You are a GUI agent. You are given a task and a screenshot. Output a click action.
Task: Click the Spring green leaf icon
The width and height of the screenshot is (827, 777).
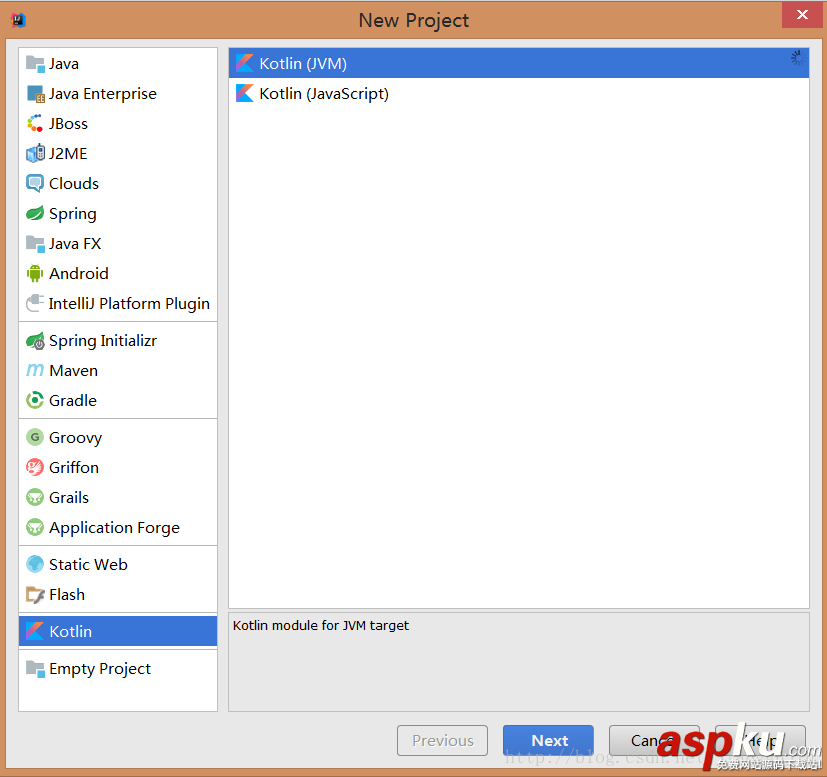coord(35,214)
